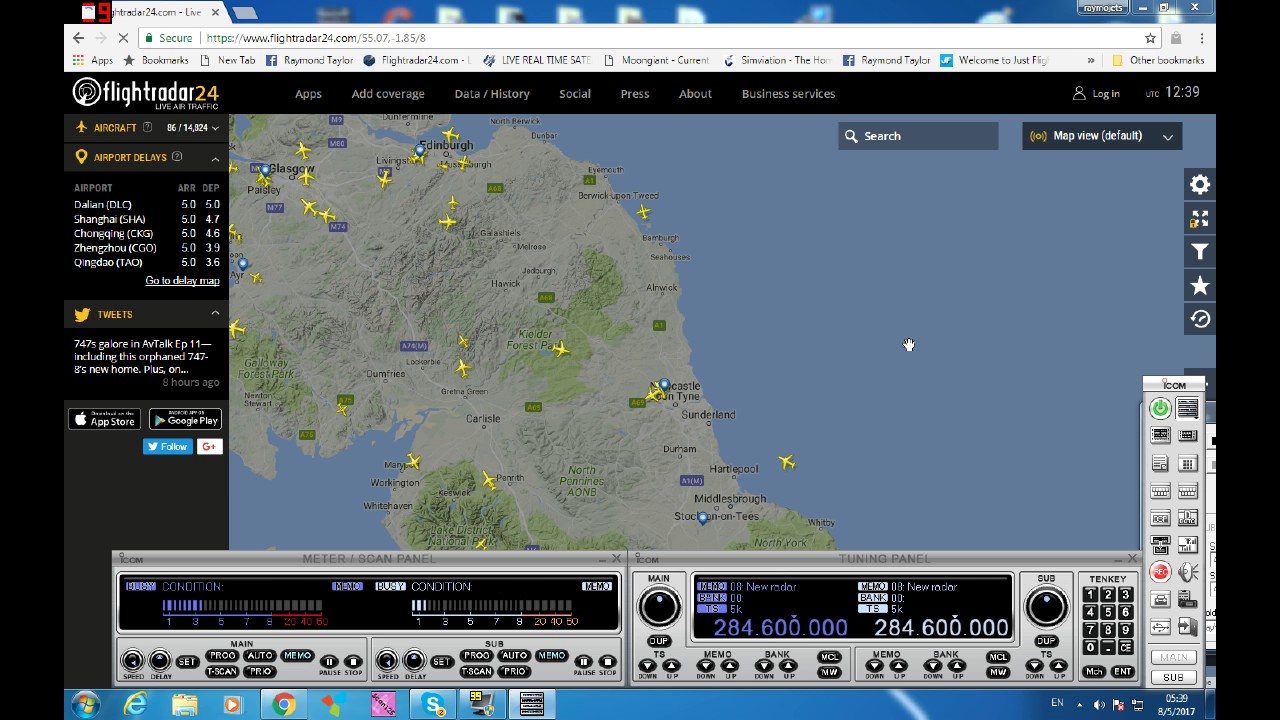Open map settings gear icon

1199,185
